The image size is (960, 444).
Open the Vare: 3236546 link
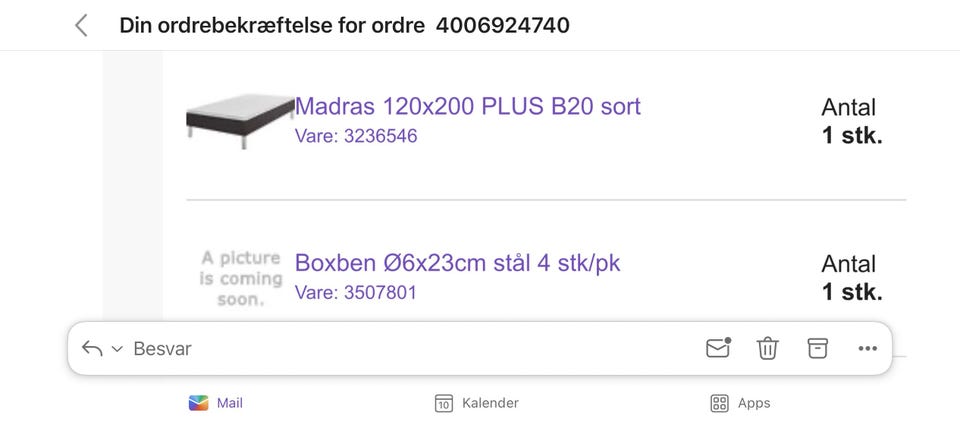point(356,136)
